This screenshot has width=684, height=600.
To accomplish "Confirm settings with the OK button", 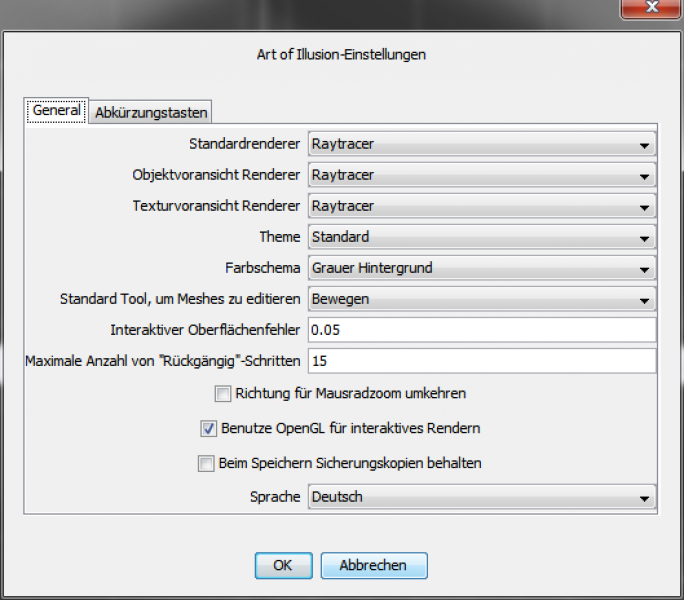I will [284, 566].
